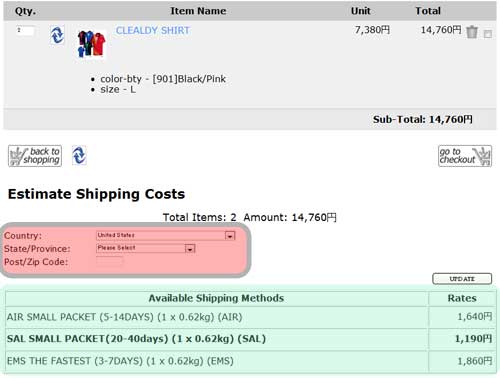Image resolution: width=500 pixels, height=378 pixels.
Task: Expand the State/Province dropdown arrow
Action: (x=190, y=249)
